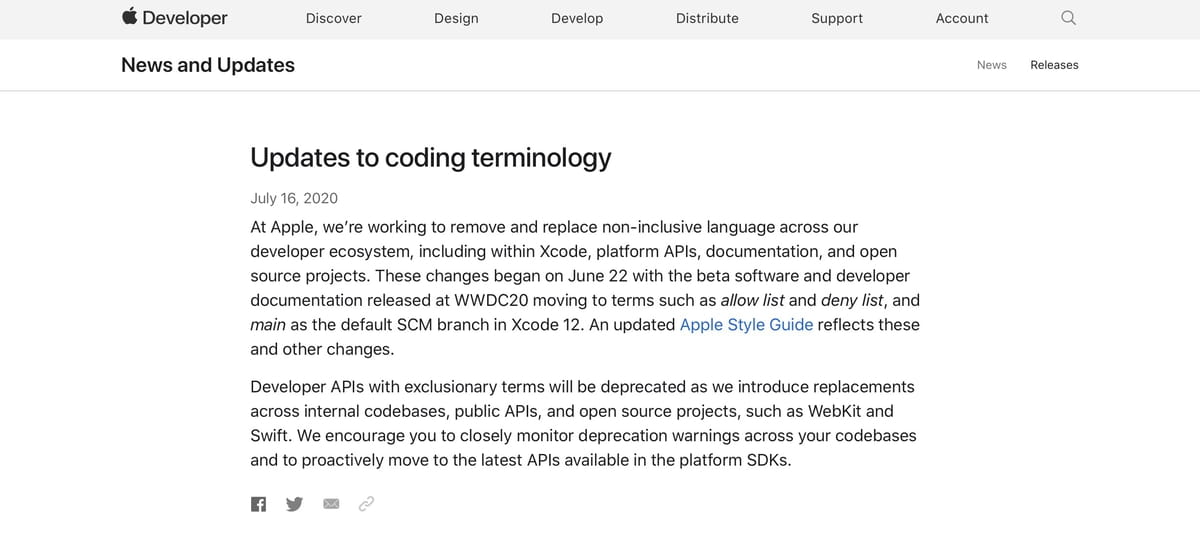1200x537 pixels.
Task: Click the italic allow list term
Action: tap(752, 300)
